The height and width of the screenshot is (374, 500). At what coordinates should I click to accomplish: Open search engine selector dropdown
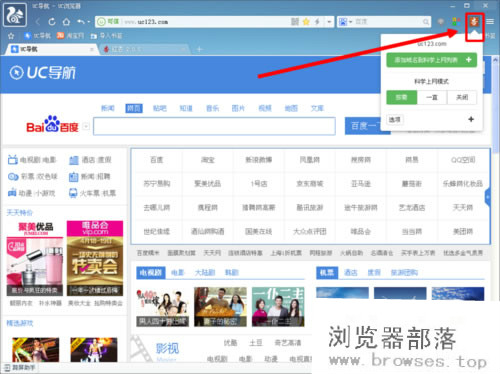tap(346, 22)
